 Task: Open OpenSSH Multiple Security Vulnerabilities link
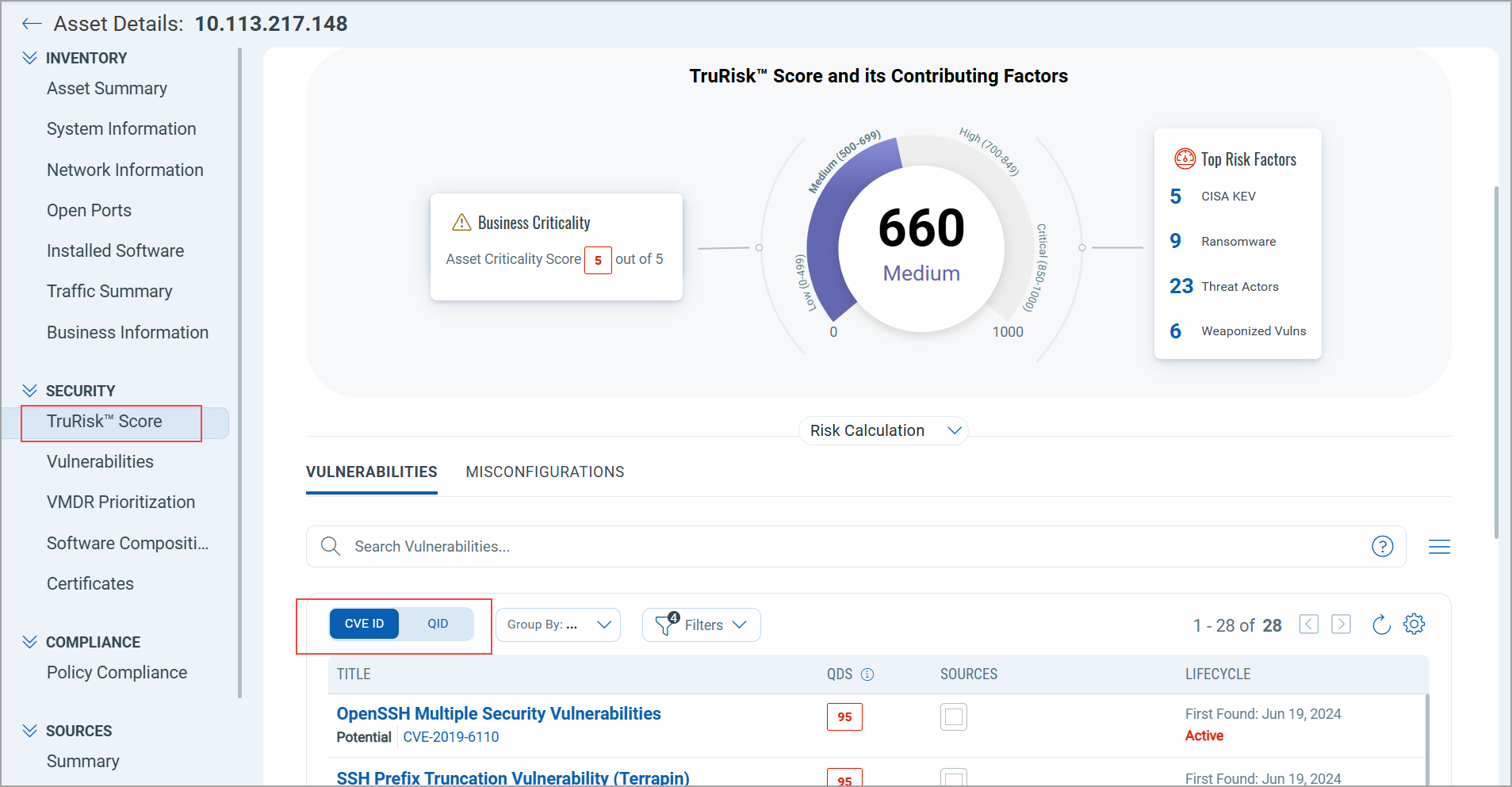(x=498, y=713)
